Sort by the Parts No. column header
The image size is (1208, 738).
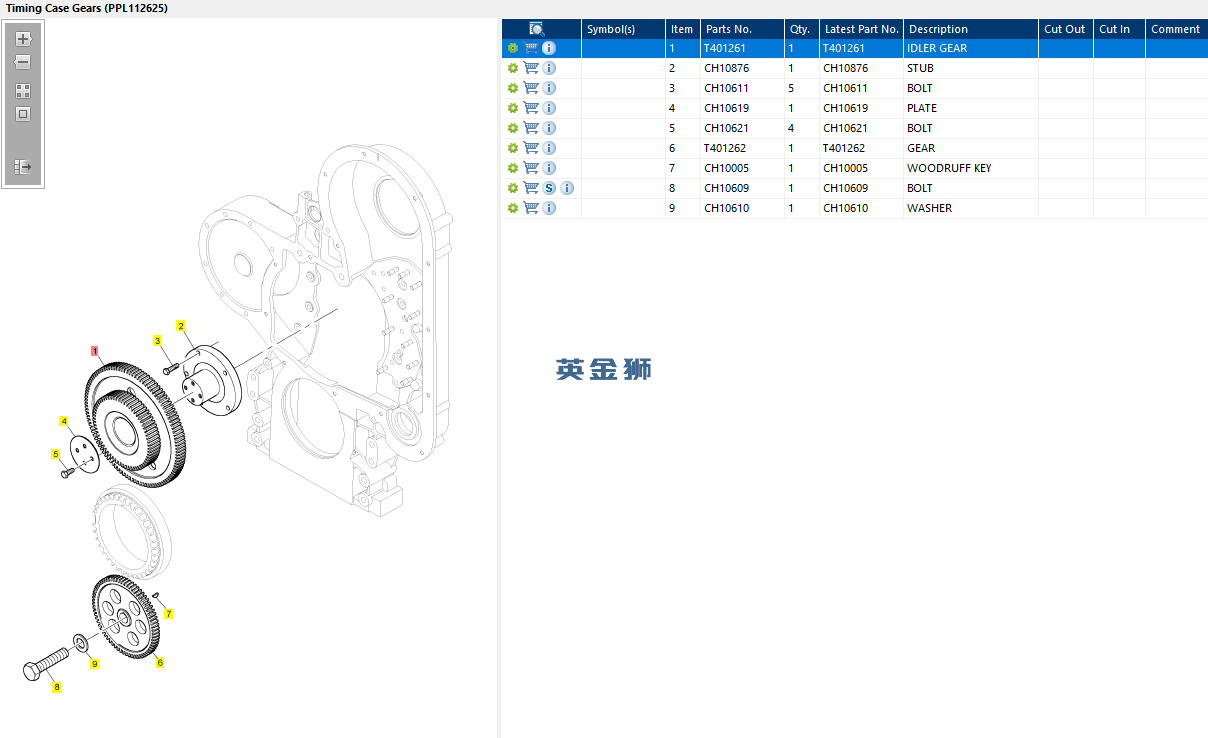click(741, 29)
